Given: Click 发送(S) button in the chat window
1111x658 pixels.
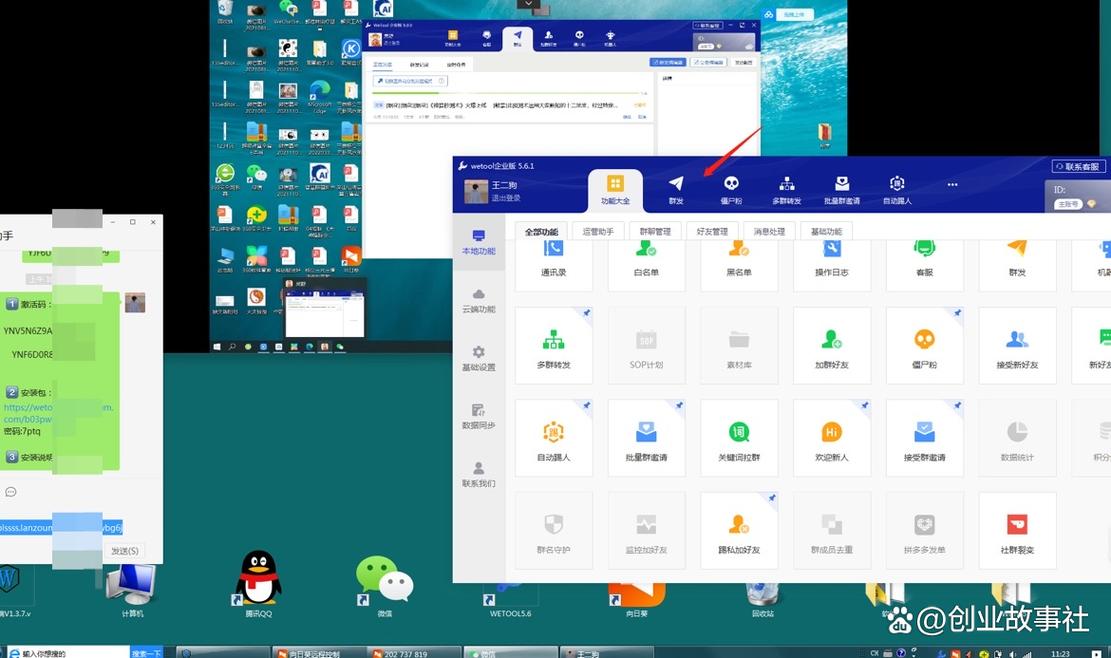Looking at the screenshot, I should click(125, 550).
